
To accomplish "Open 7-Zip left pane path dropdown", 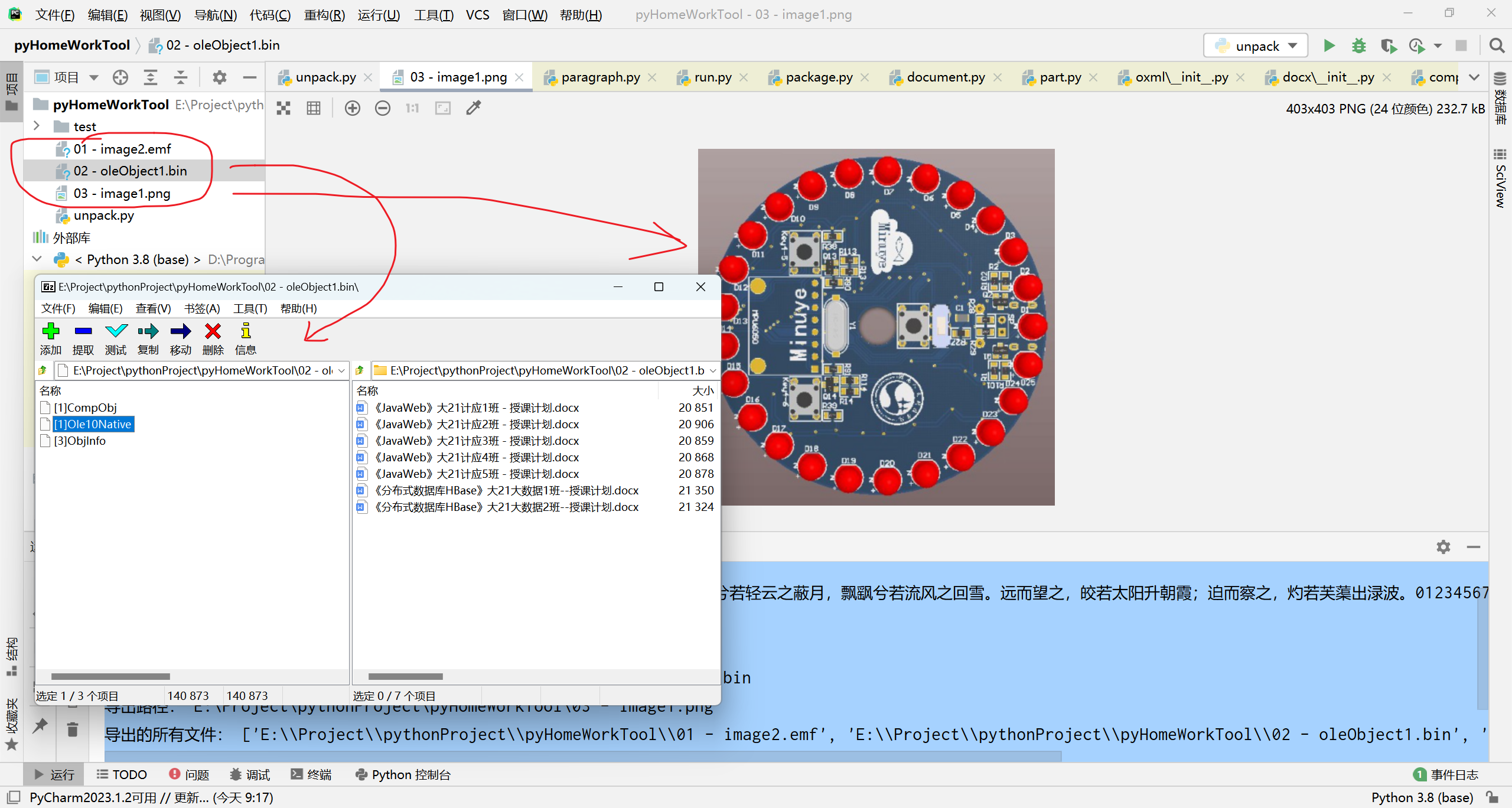I will pos(341,371).
